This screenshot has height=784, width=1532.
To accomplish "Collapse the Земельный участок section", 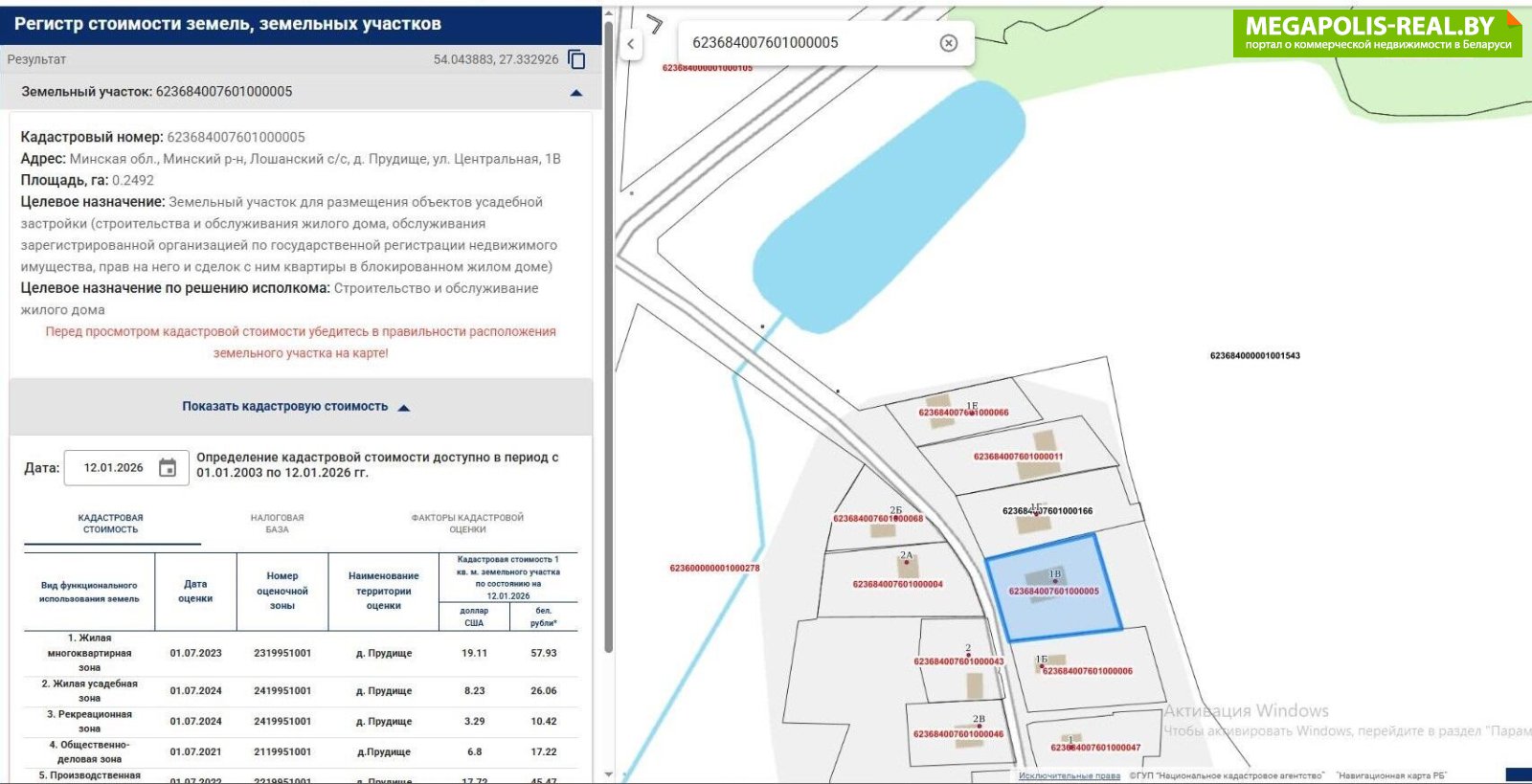I will 575,93.
